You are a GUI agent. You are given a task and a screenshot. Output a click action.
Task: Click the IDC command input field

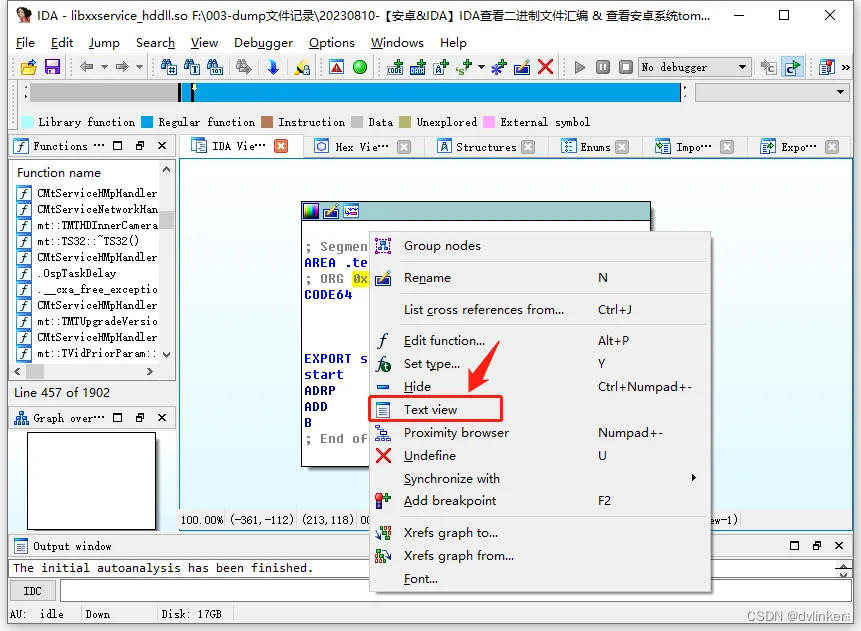[x=456, y=591]
